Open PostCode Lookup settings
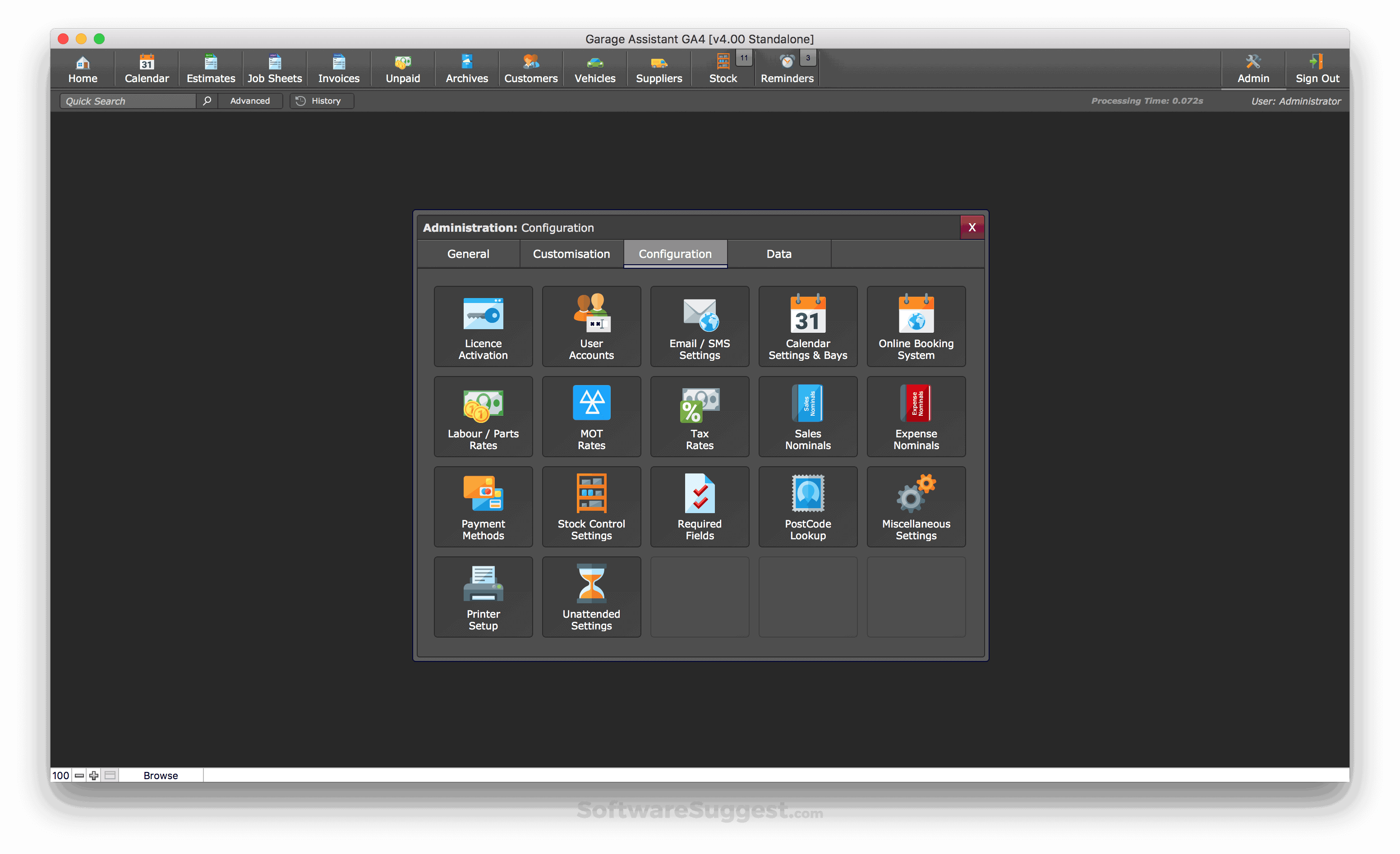1400x854 pixels. coord(807,506)
